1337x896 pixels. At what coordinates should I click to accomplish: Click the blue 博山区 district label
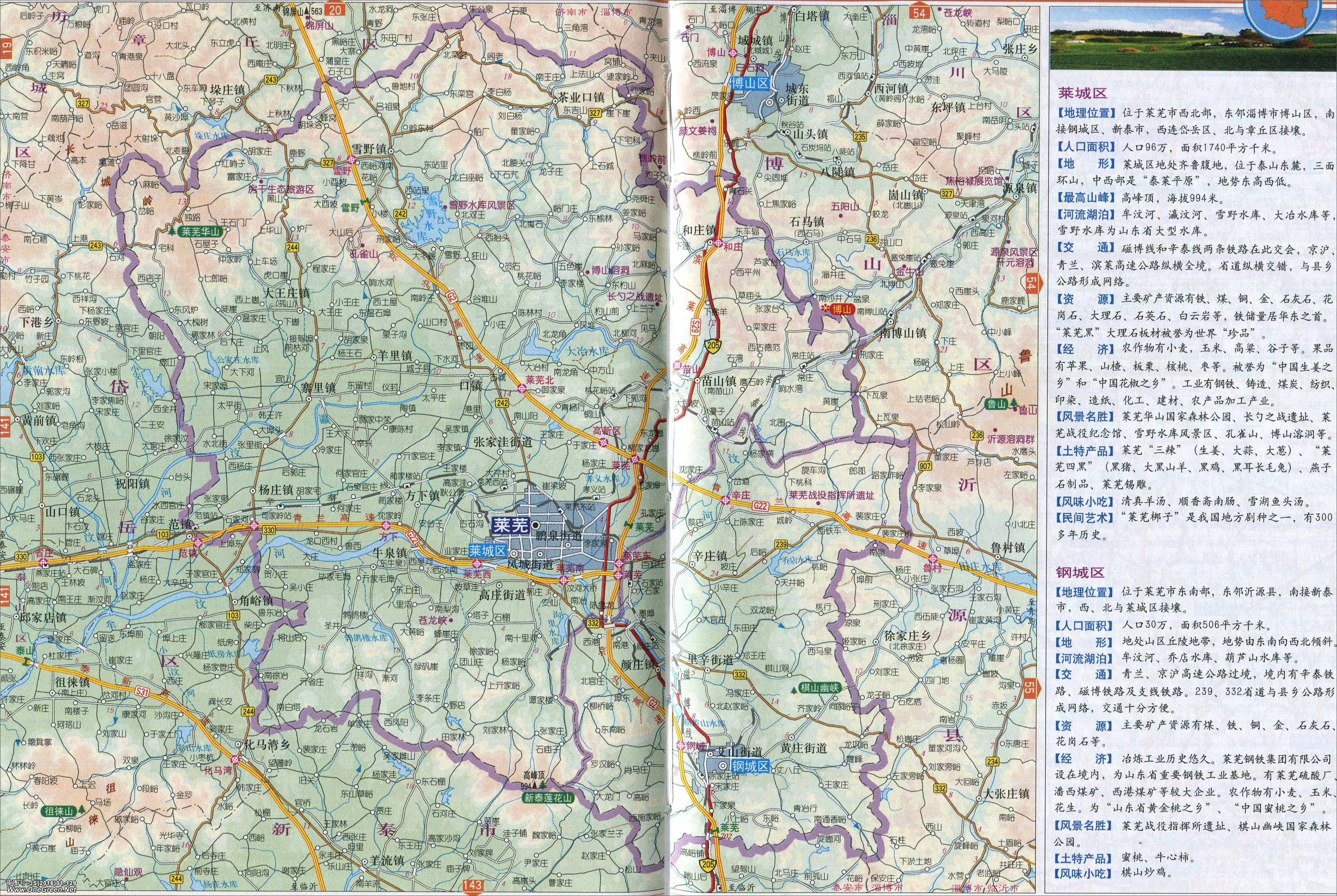pos(751,84)
